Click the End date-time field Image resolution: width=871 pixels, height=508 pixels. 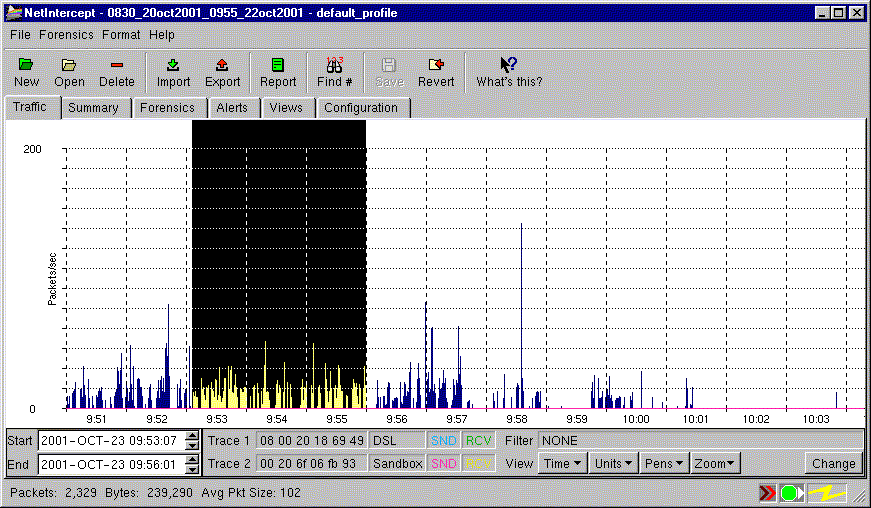click(112, 464)
